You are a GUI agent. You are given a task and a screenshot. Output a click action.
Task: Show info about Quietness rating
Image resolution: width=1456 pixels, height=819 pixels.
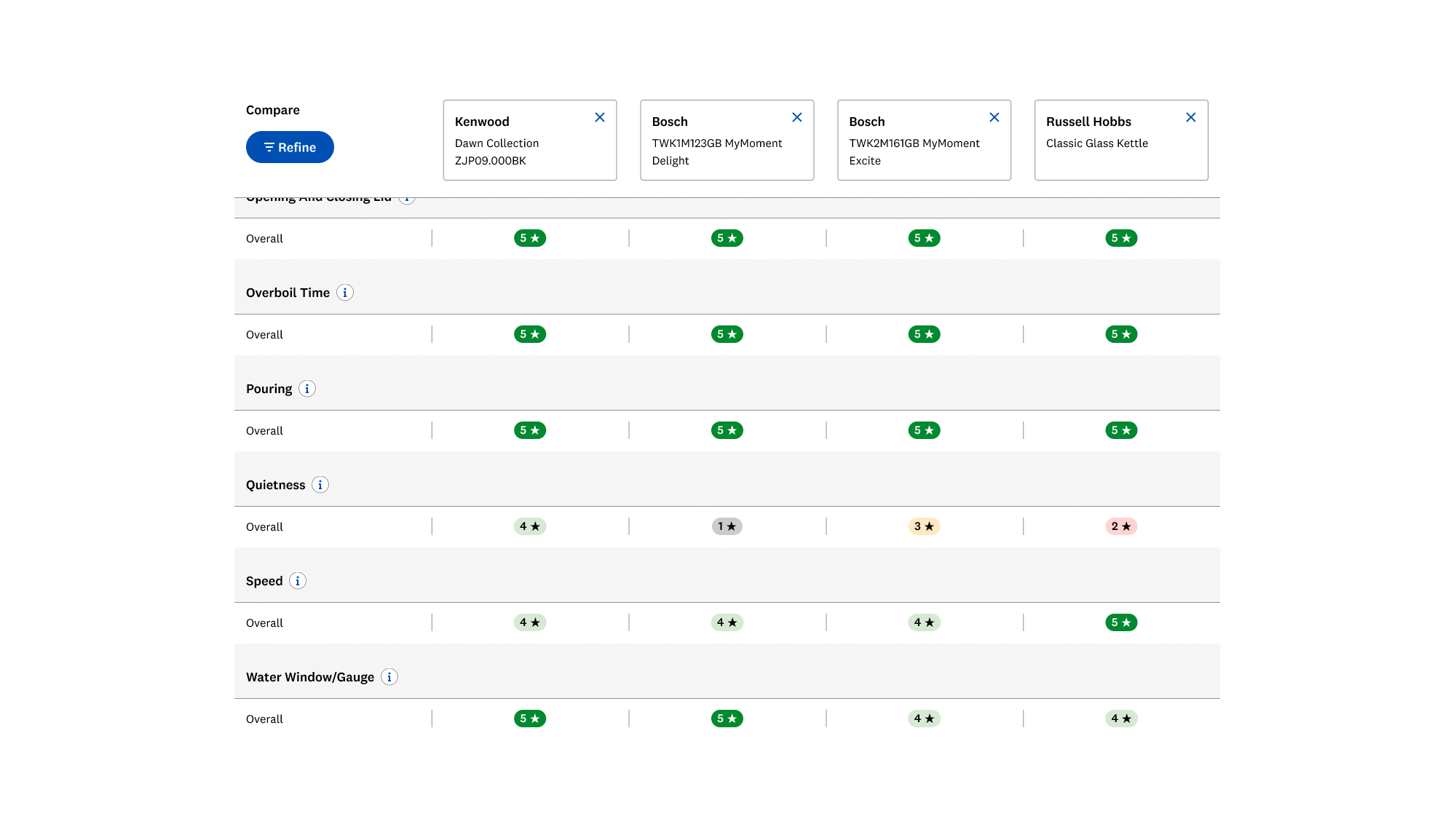320,485
